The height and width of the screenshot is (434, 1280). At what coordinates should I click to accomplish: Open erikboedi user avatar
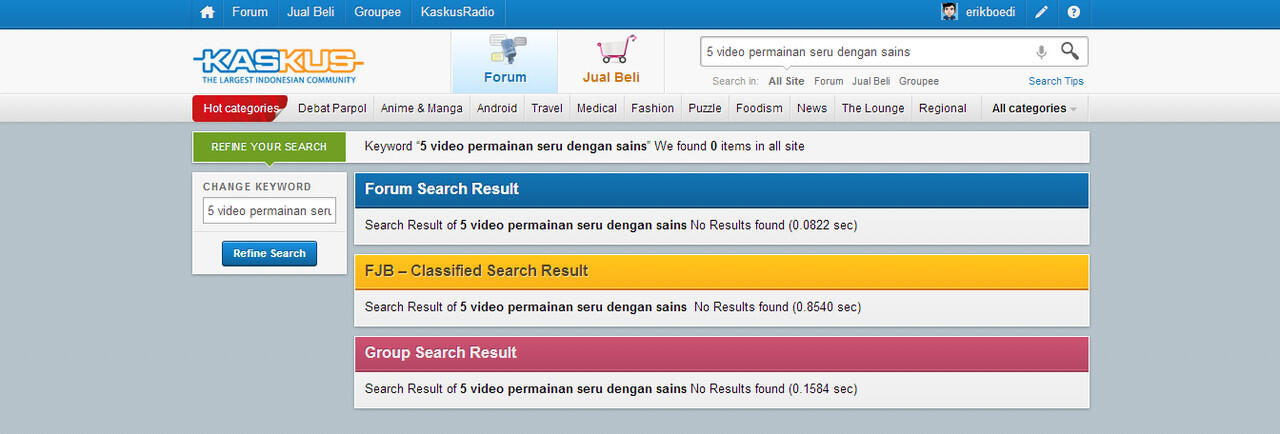[949, 12]
